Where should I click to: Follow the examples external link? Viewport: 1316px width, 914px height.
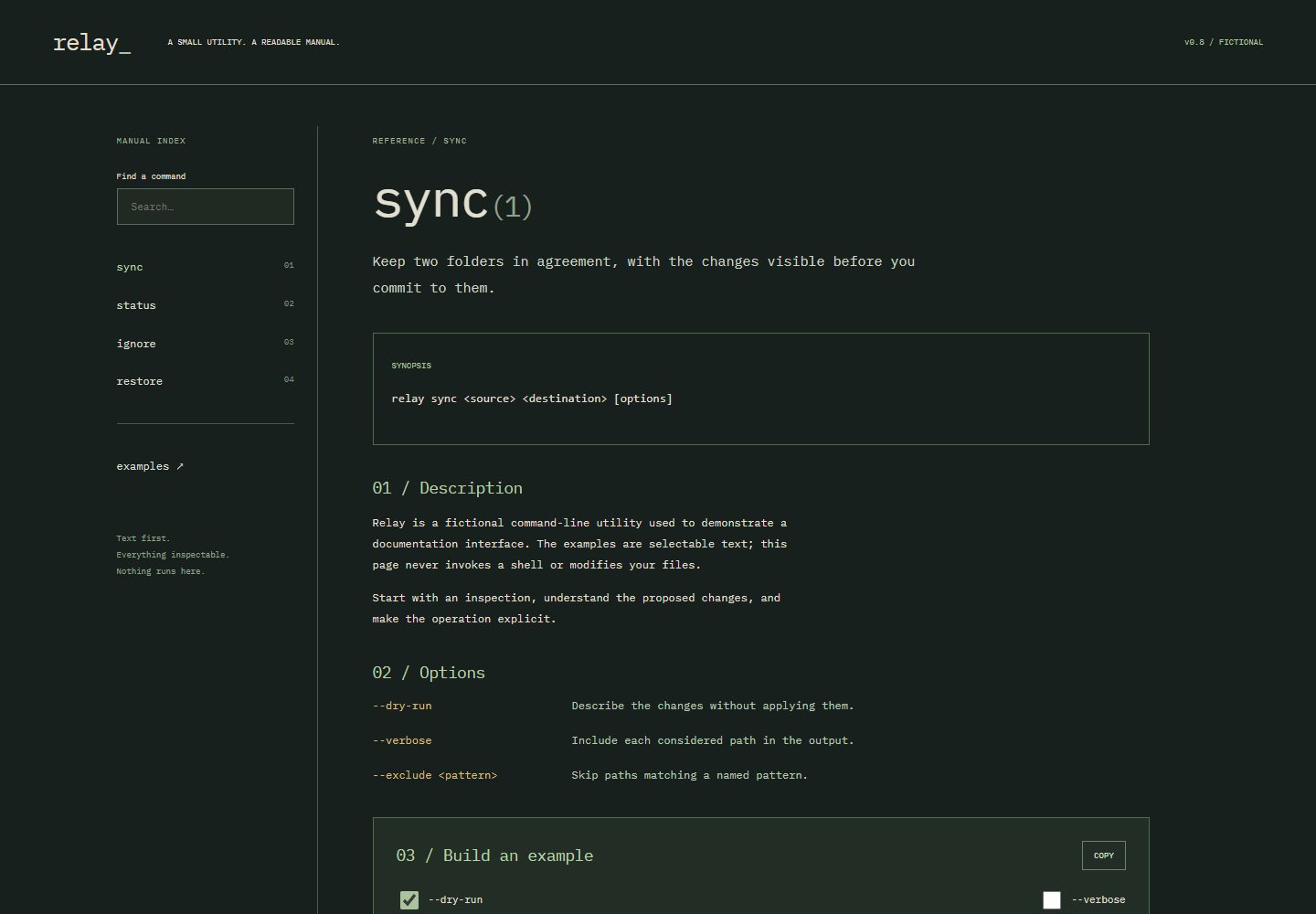[150, 466]
